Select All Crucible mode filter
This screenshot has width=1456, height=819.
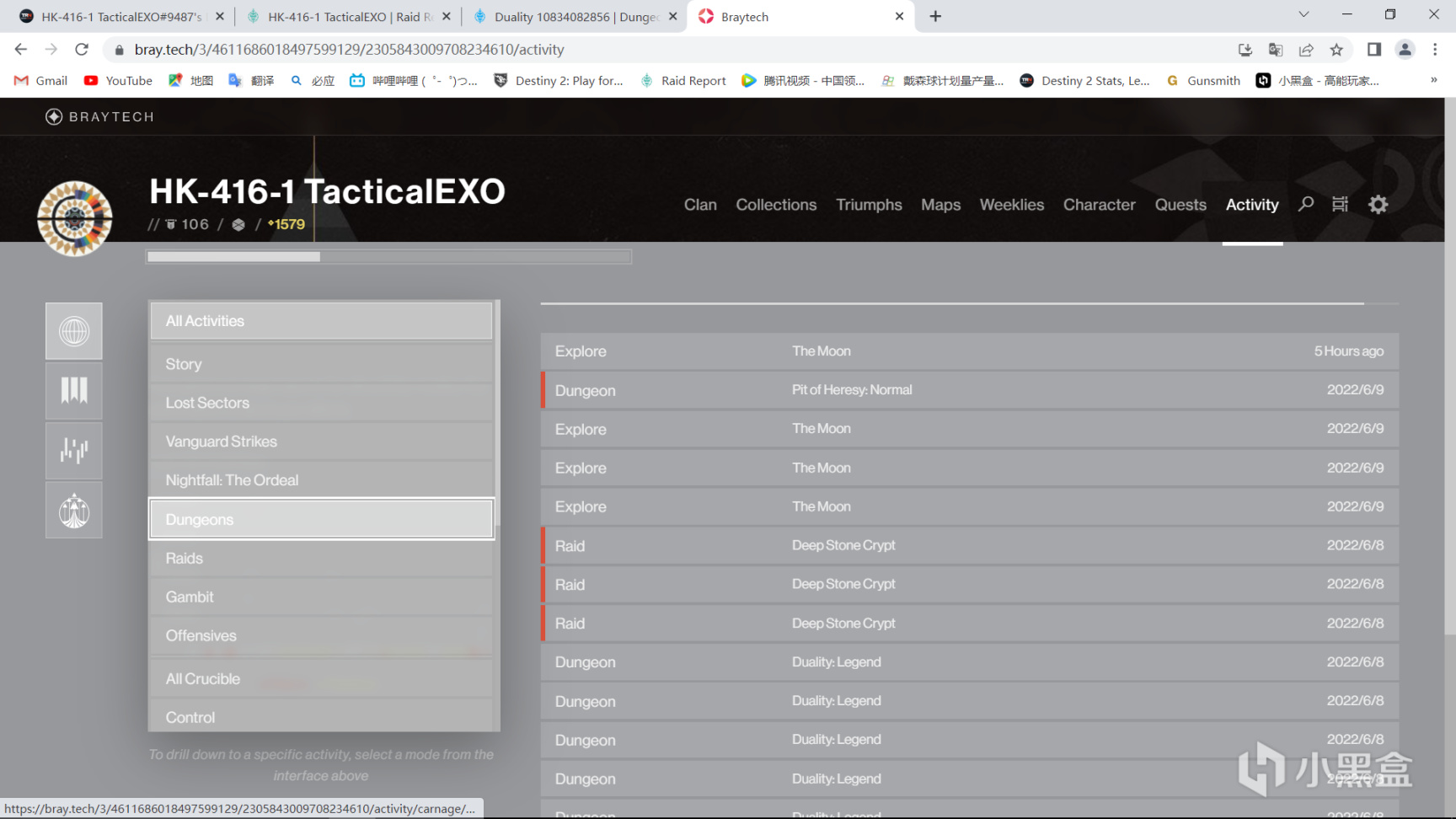pos(321,678)
